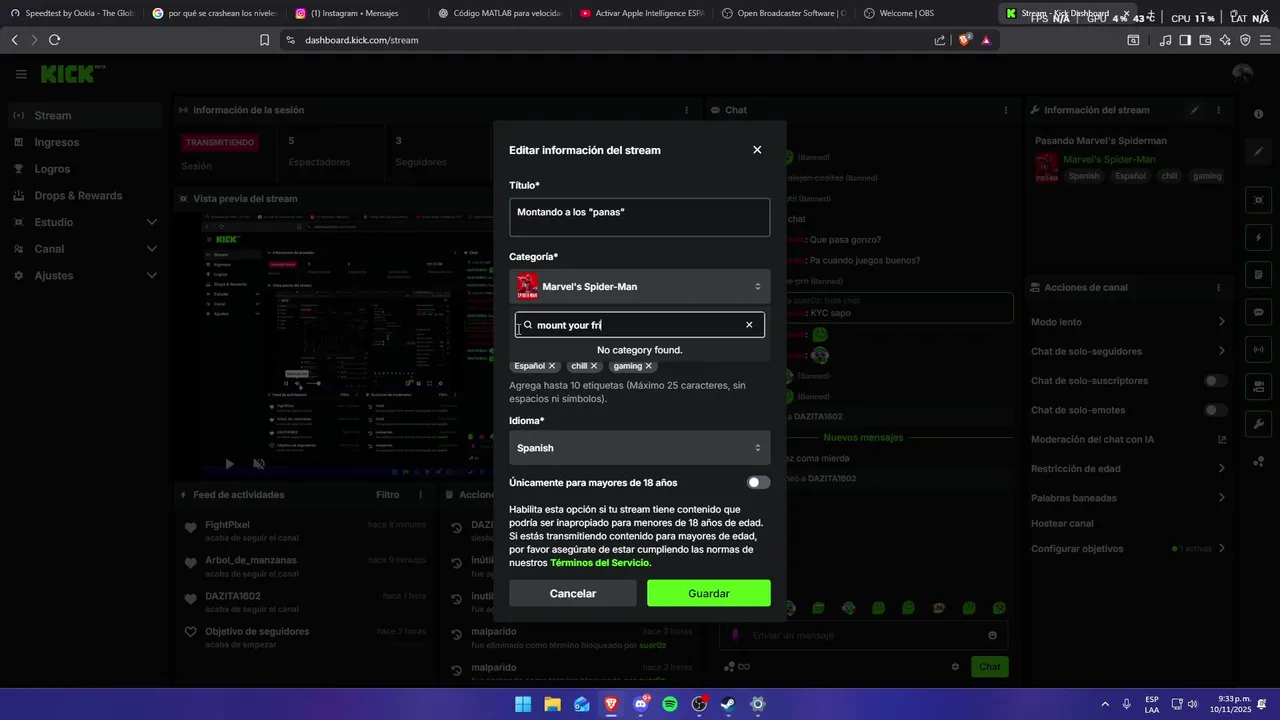The image size is (1280, 720).
Task: Open the Idioma dropdown set to Spanish
Action: 640,448
